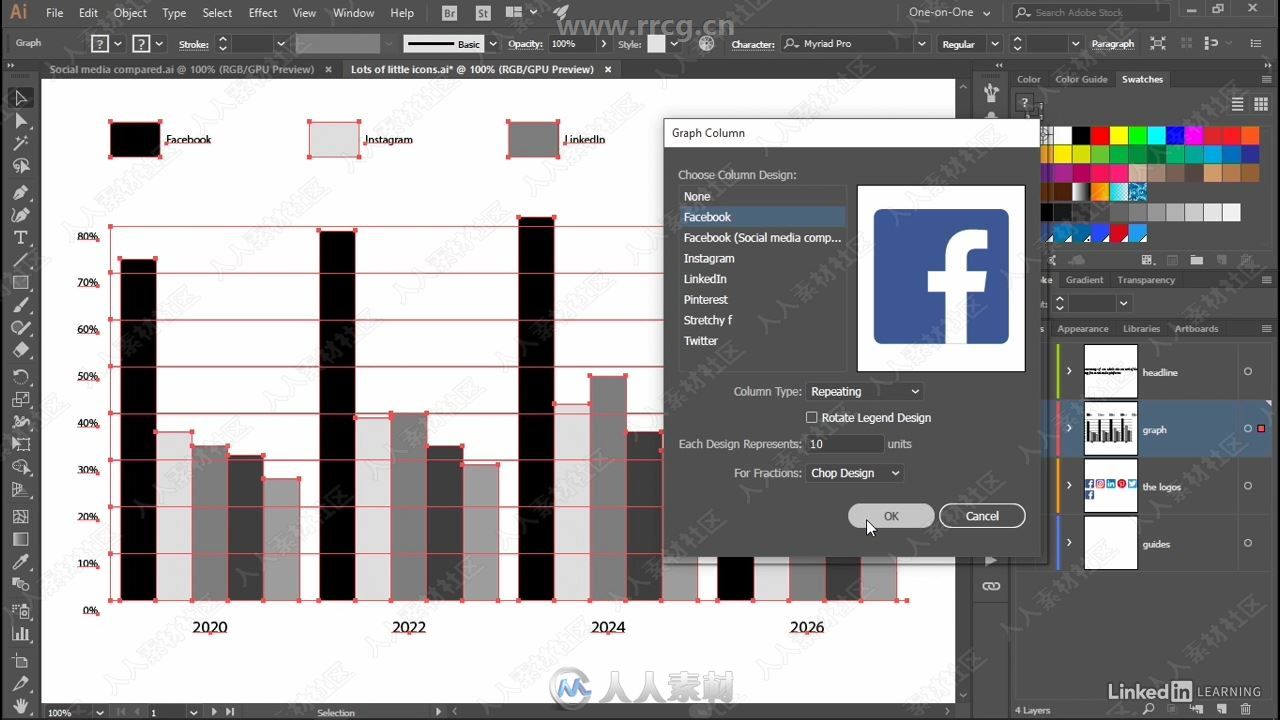
Task: Open the Column Type dropdown
Action: (865, 392)
